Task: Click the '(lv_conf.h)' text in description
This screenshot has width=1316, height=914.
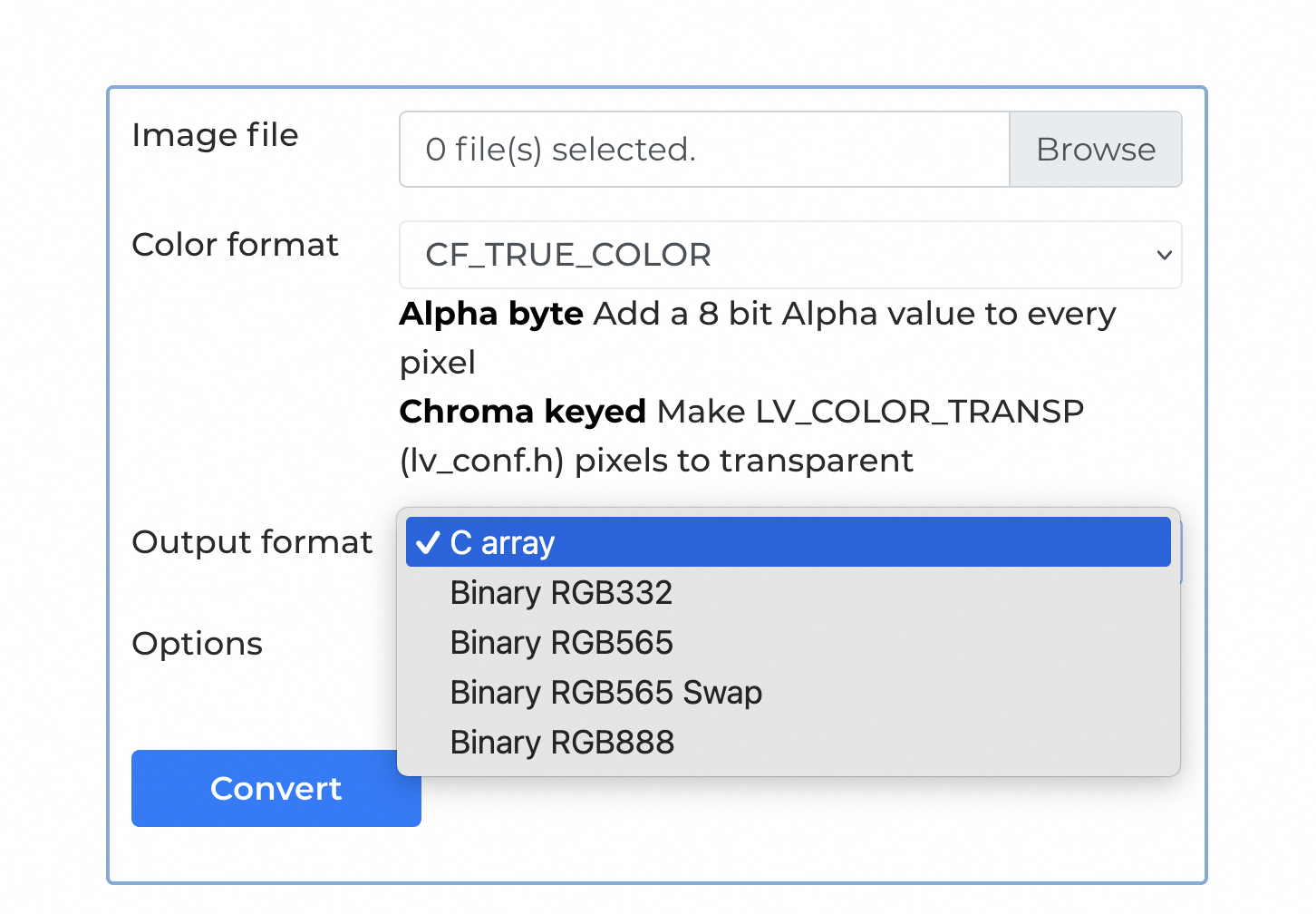Action: (481, 461)
